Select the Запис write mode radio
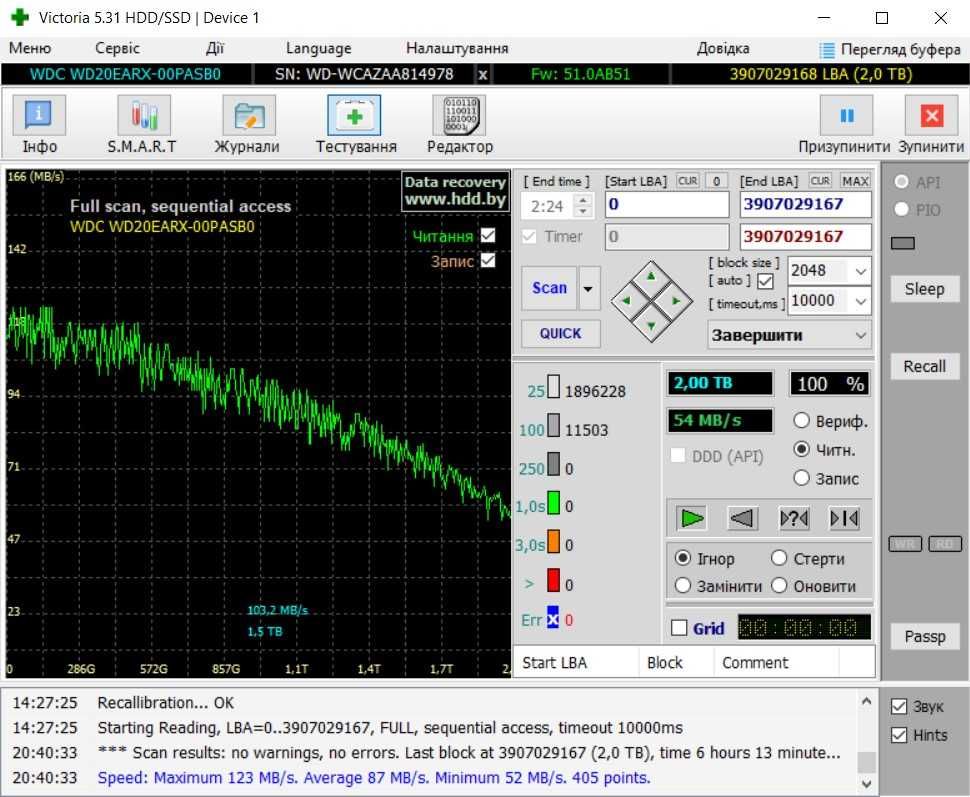The width and height of the screenshot is (970, 797). click(x=801, y=478)
